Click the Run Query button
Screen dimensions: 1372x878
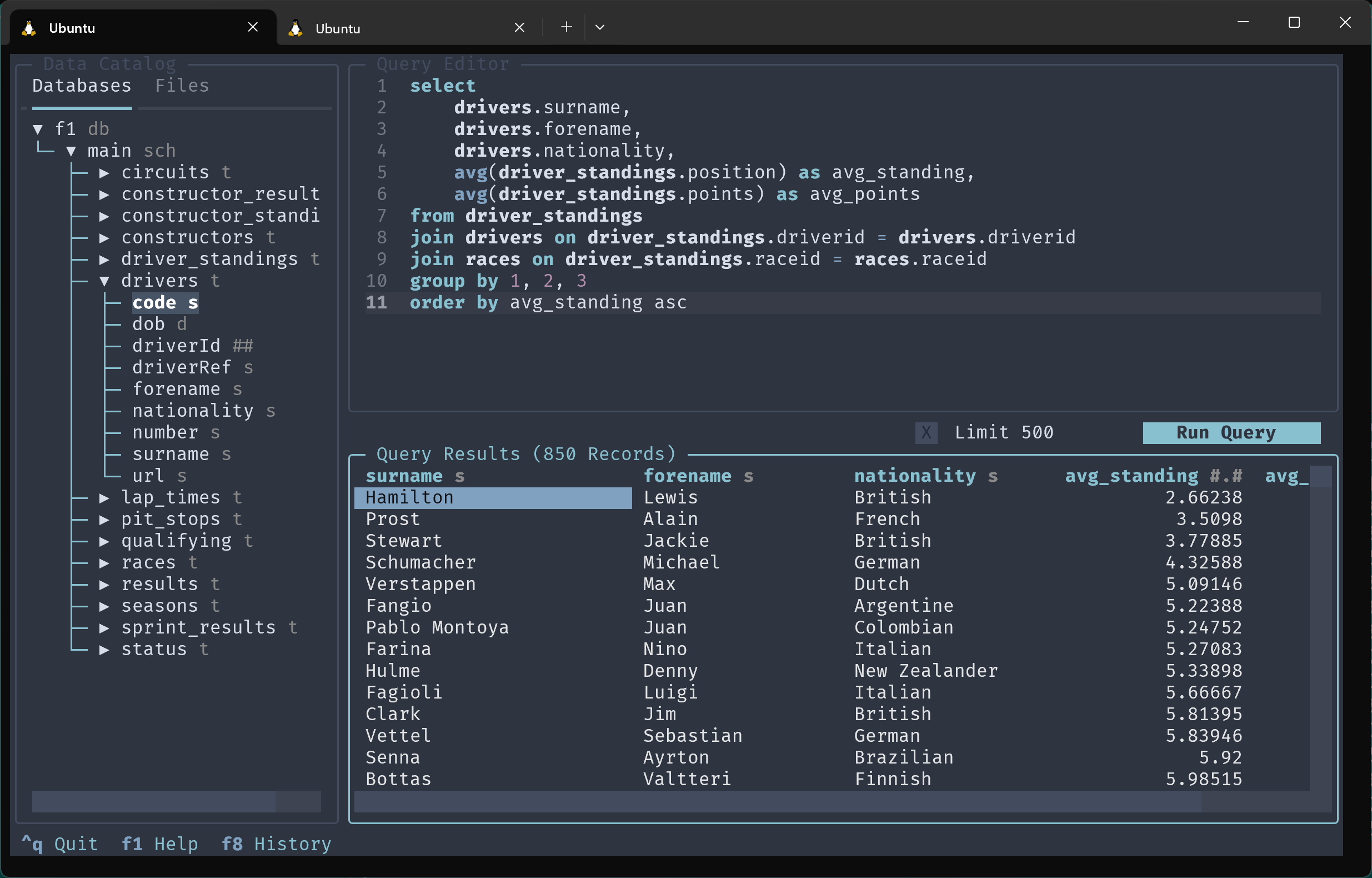(x=1225, y=432)
